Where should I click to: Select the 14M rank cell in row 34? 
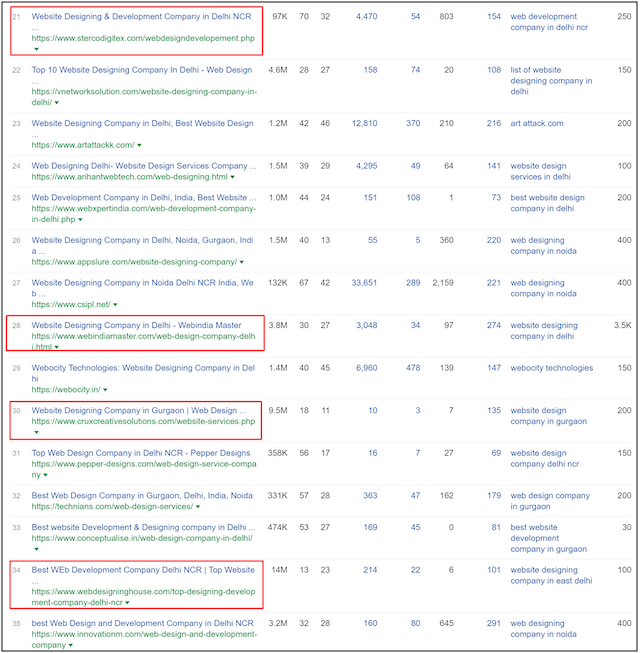[x=279, y=570]
